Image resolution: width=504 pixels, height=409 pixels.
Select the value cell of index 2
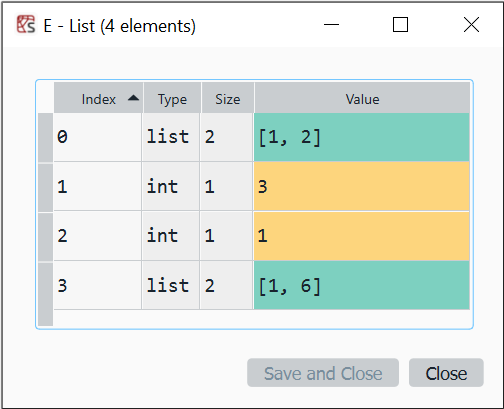[362, 236]
